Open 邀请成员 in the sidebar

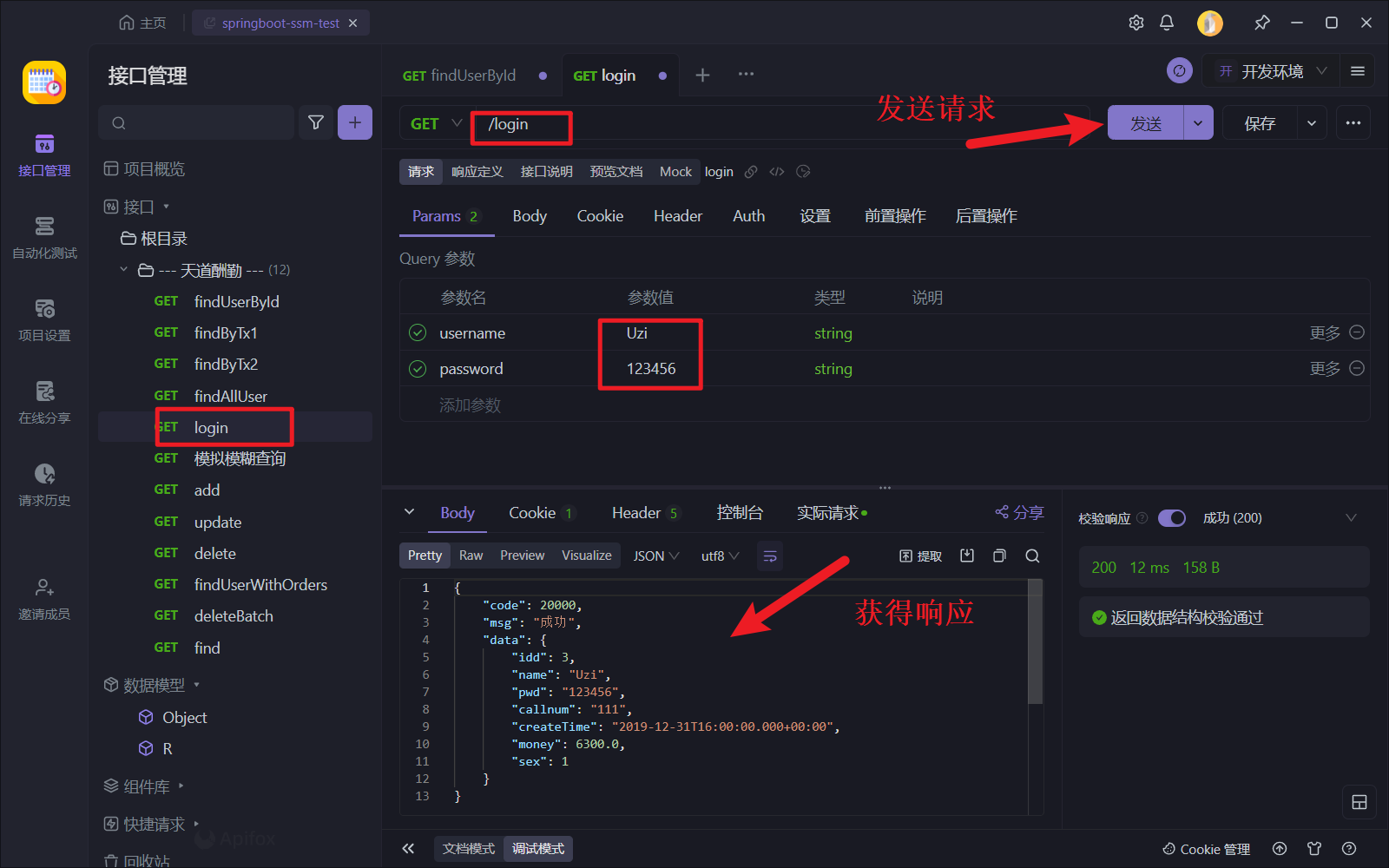pos(44,600)
